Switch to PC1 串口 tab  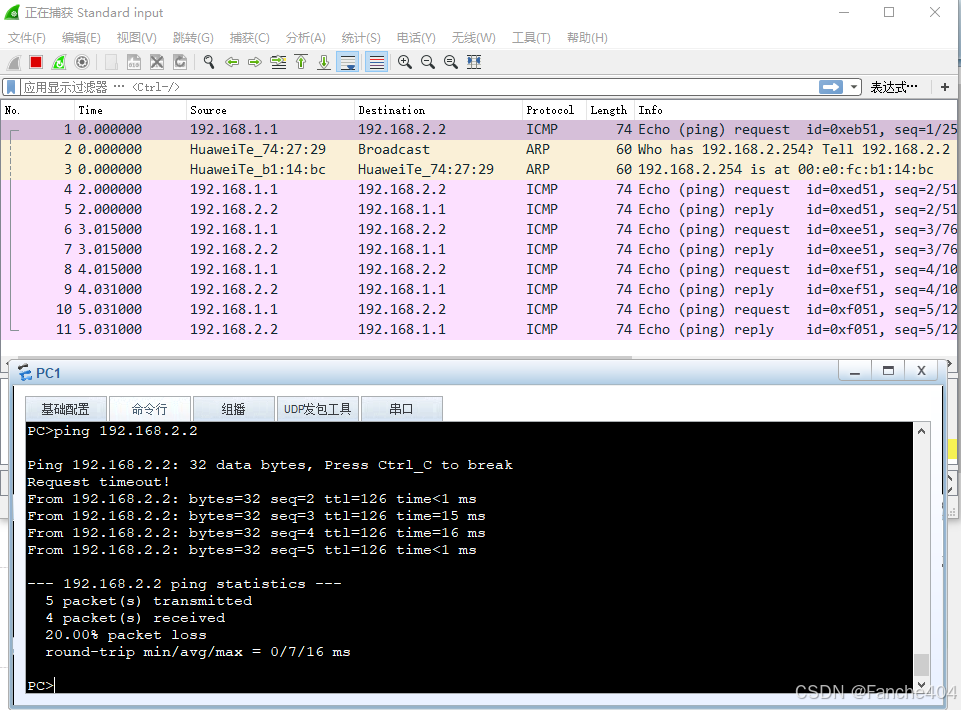coord(401,409)
